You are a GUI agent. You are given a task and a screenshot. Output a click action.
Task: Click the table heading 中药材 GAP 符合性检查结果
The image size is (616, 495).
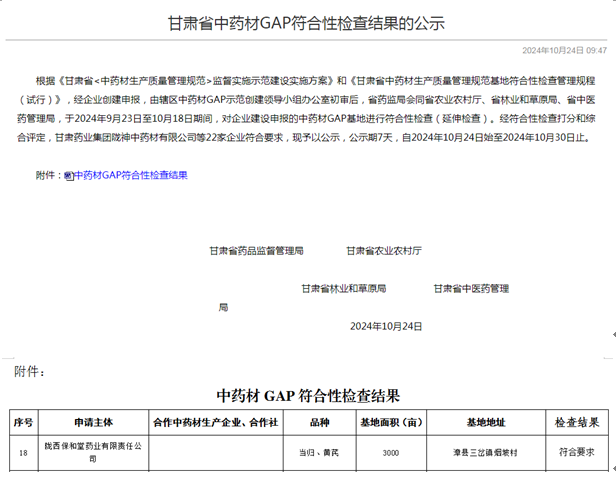[x=308, y=394]
